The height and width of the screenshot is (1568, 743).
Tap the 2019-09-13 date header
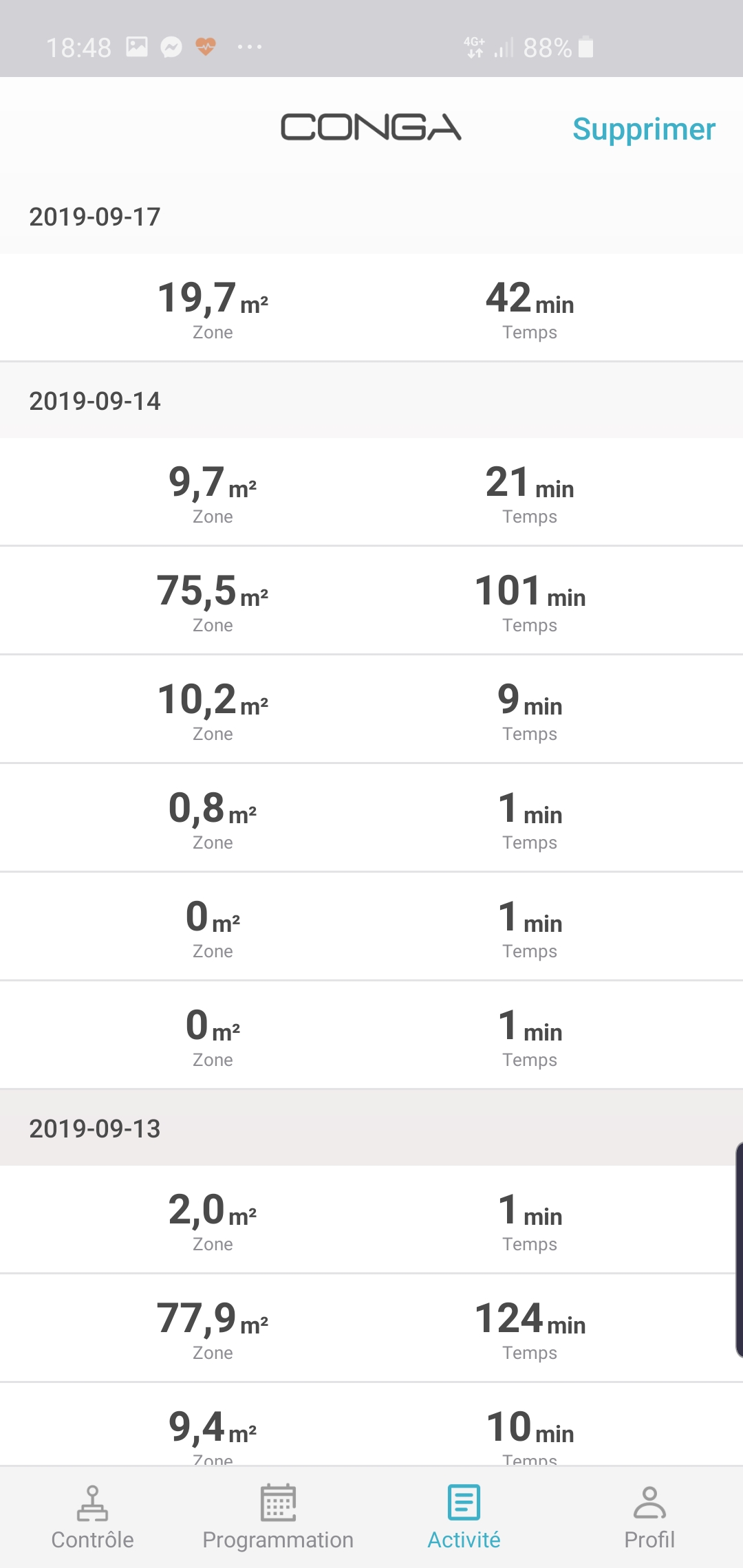95,1129
